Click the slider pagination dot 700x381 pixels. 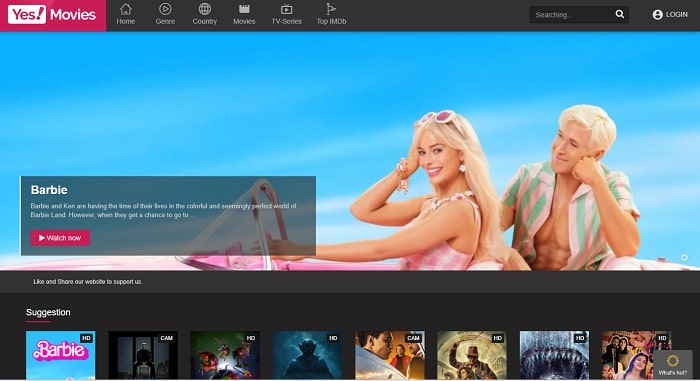684,257
